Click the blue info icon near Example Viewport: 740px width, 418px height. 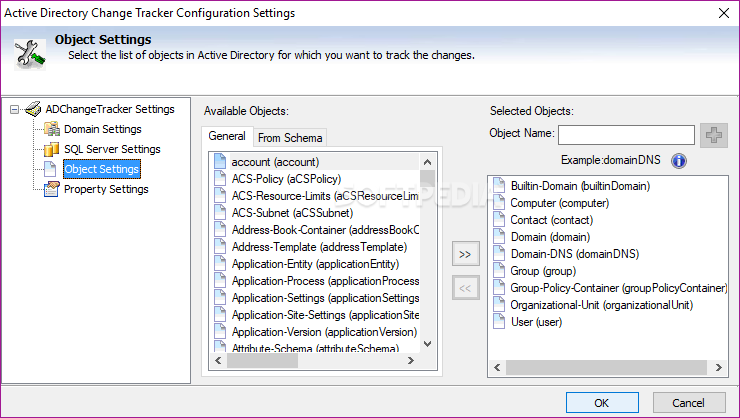coord(679,161)
